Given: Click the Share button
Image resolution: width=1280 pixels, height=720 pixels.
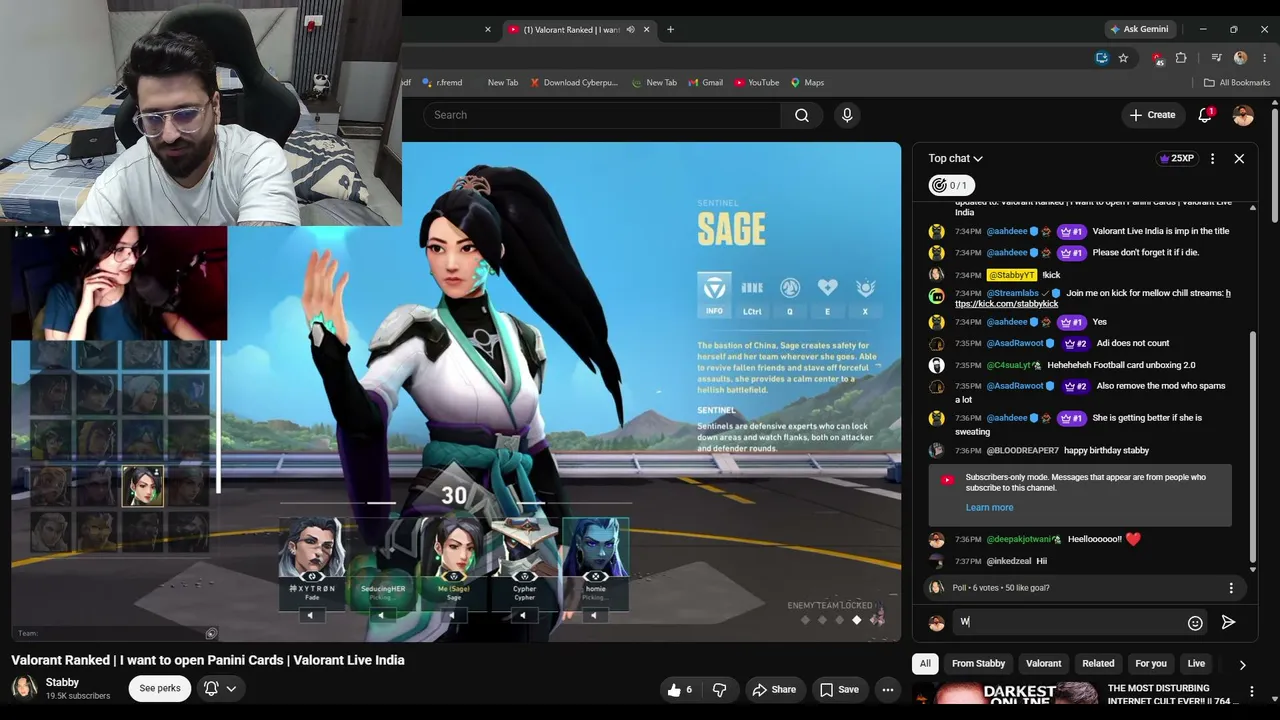Looking at the screenshot, I should pyautogui.click(x=774, y=689).
